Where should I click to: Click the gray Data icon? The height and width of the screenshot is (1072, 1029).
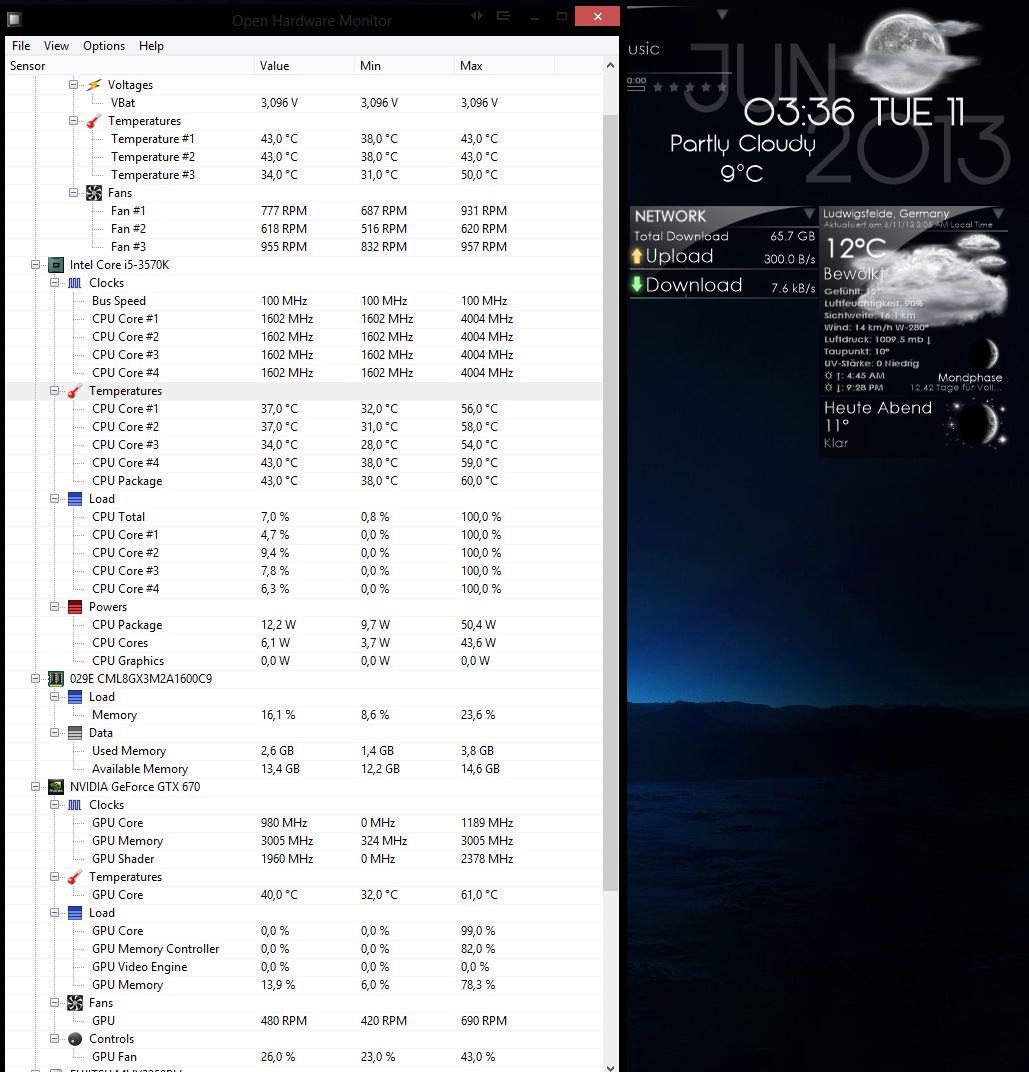75,733
